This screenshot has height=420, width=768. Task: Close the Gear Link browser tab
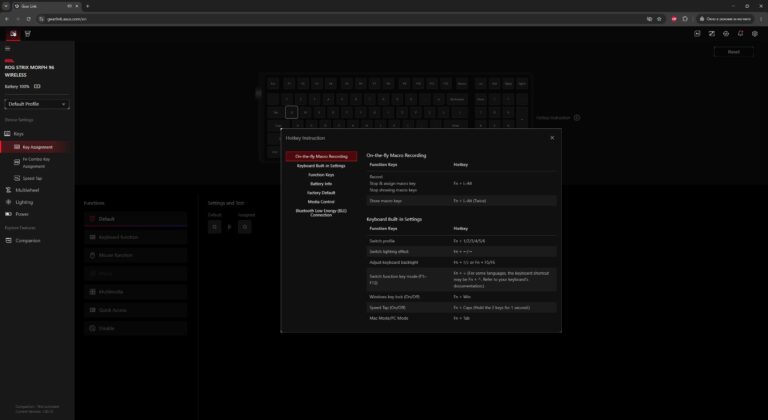point(77,6)
